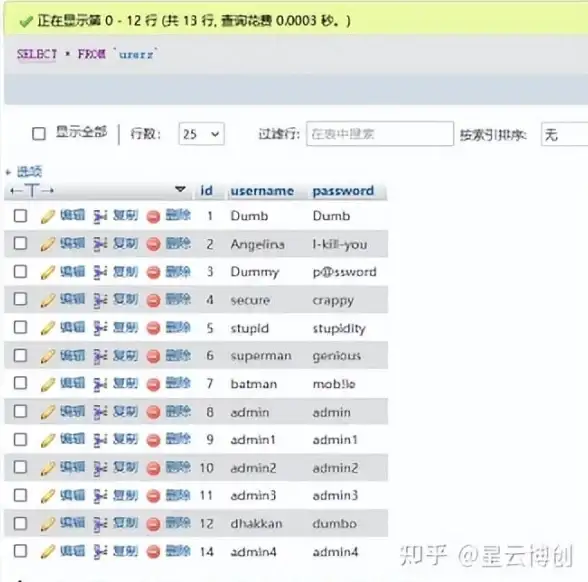Tick the Show all checkbox
Viewport: 588px width, 582px height.
click(39, 134)
